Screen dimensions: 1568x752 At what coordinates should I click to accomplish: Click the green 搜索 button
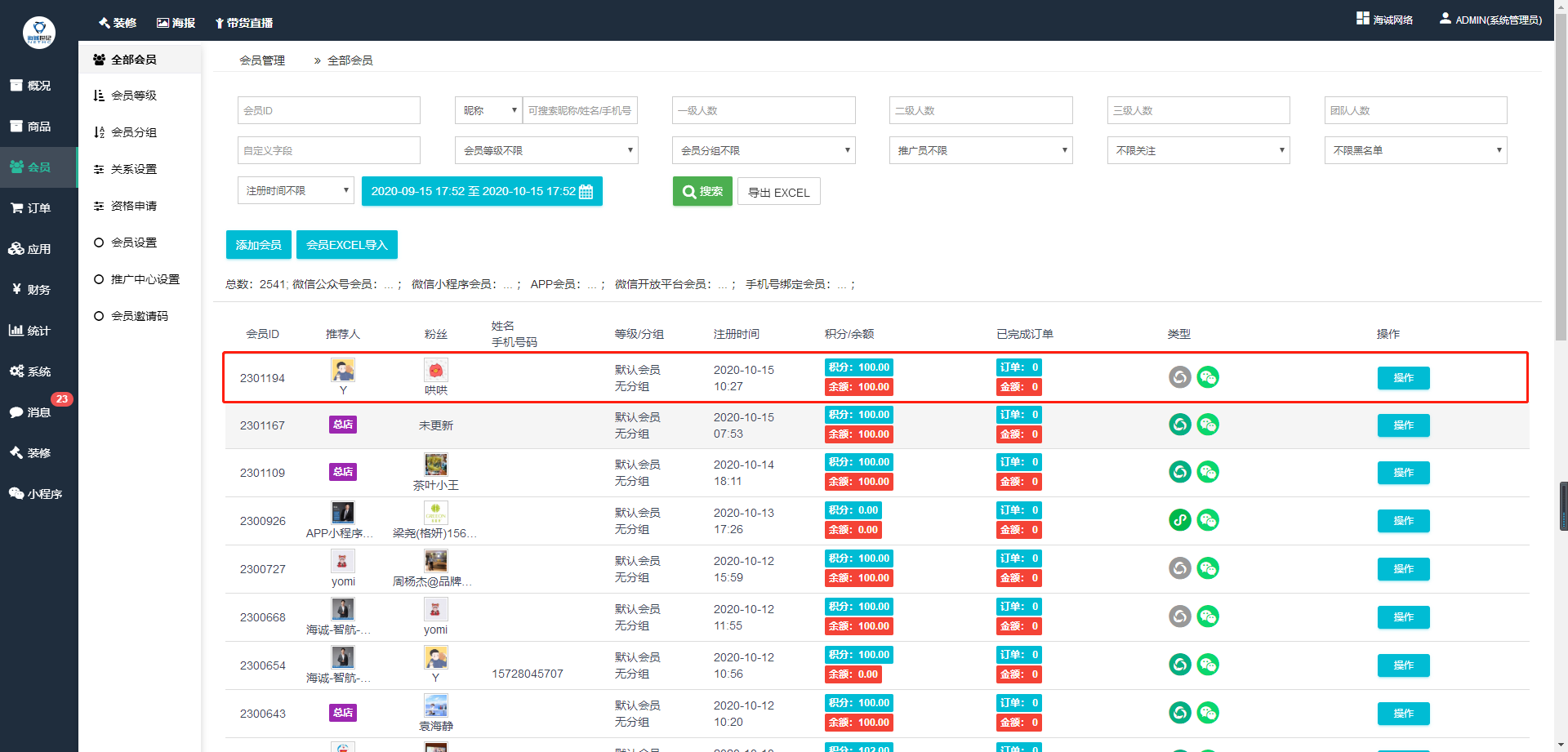pyautogui.click(x=702, y=192)
